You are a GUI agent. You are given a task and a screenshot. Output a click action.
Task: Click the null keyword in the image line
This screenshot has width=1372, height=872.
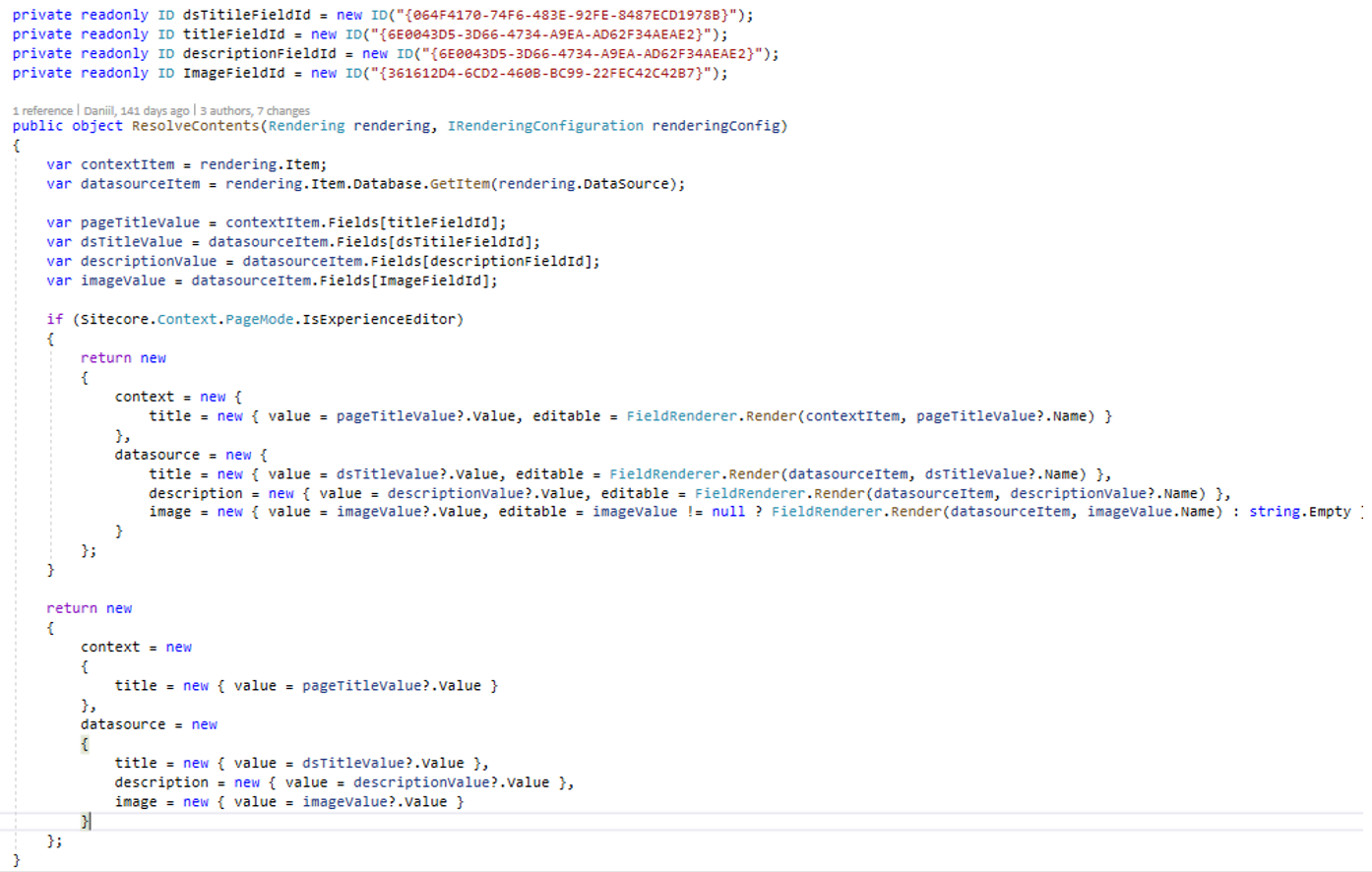coord(727,512)
